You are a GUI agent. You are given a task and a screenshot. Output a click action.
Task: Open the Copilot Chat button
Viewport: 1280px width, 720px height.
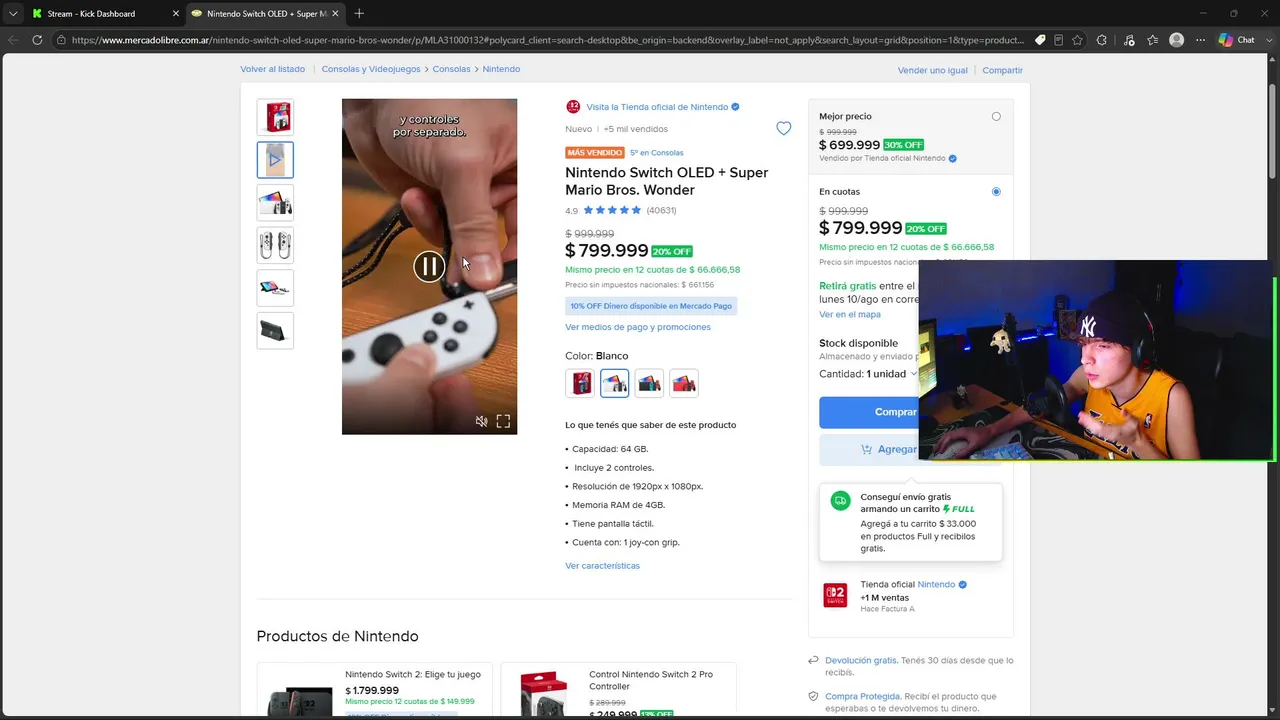(x=1236, y=40)
